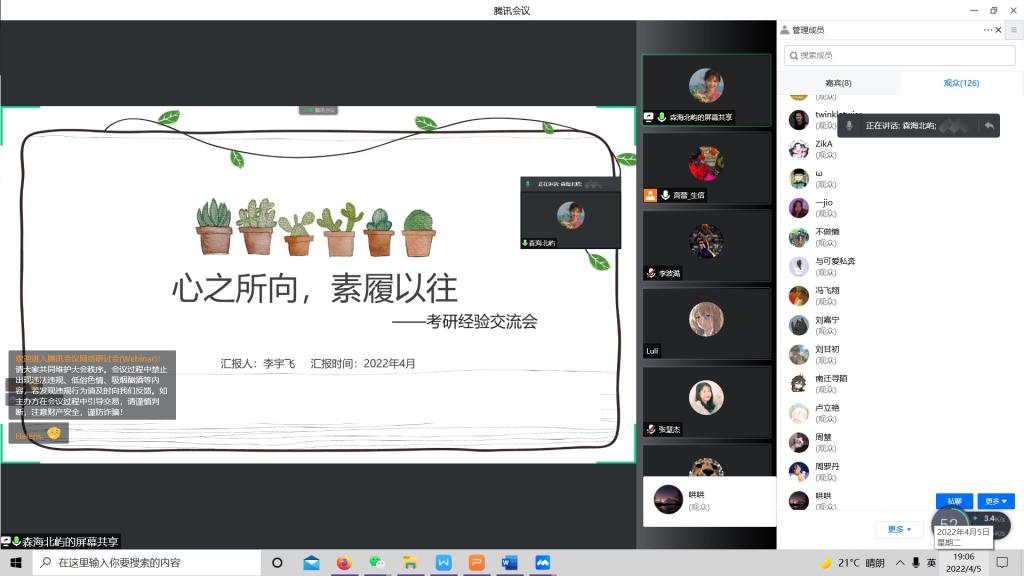Open WeChat from the taskbar
This screenshot has height=576, width=1024.
[376, 563]
